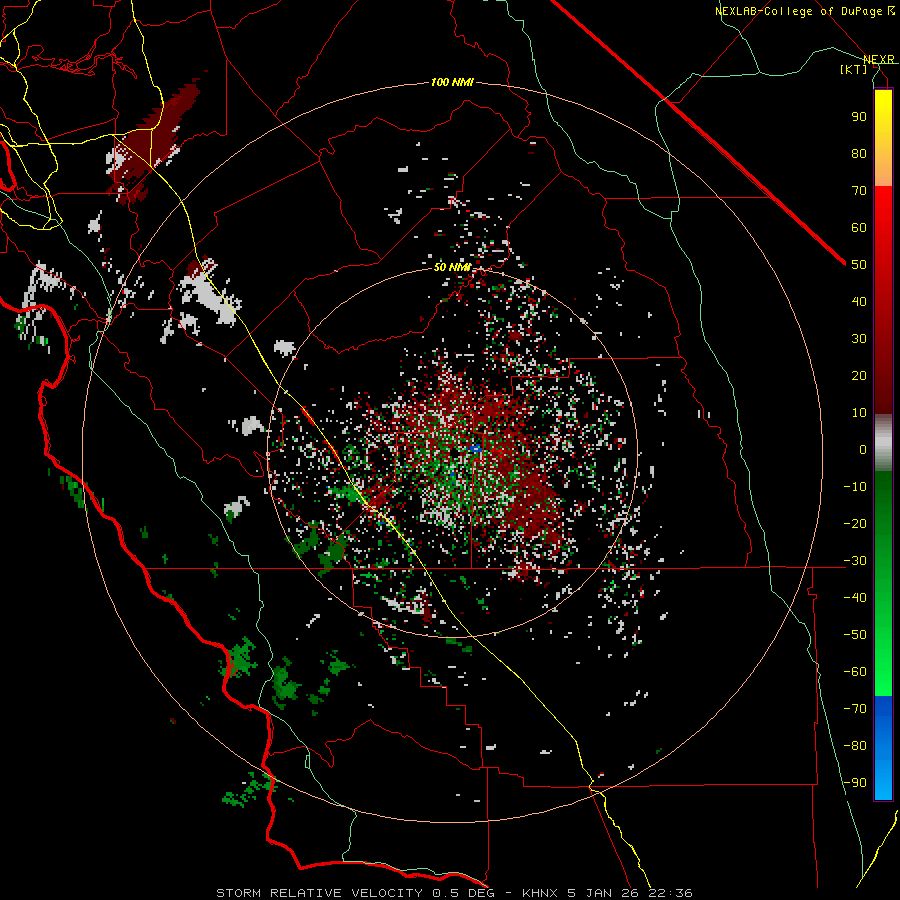Viewport: 900px width, 900px height.
Task: Click the 20 value on velocity scale
Action: (859, 375)
